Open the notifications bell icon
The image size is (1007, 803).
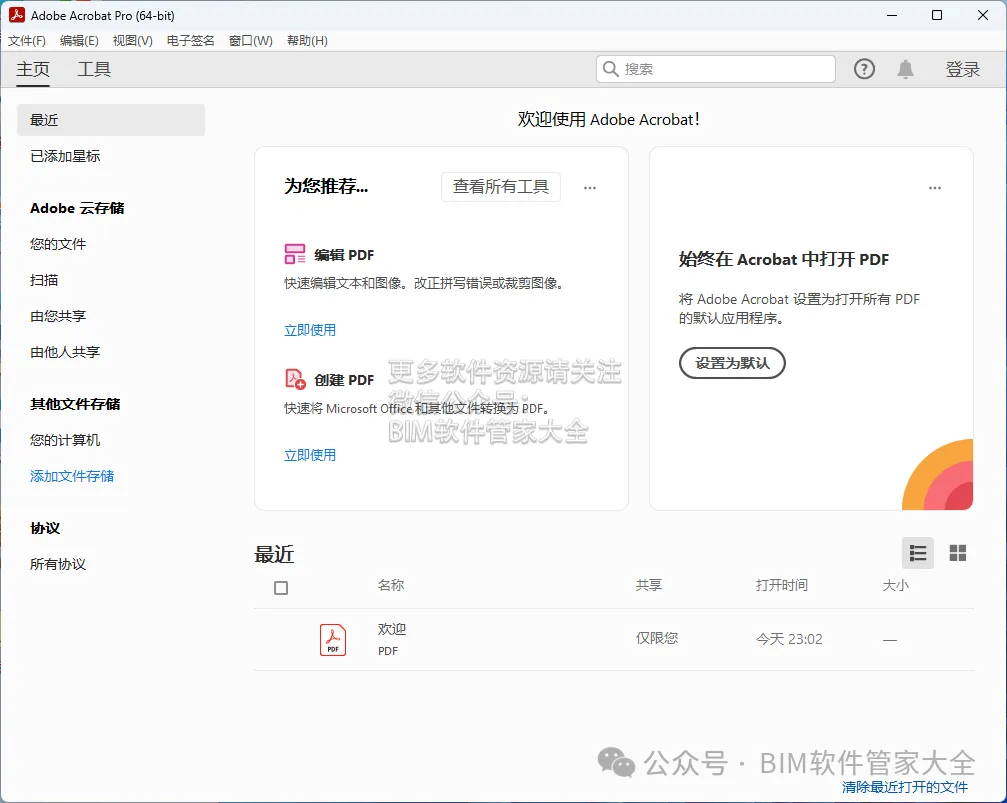[x=906, y=69]
